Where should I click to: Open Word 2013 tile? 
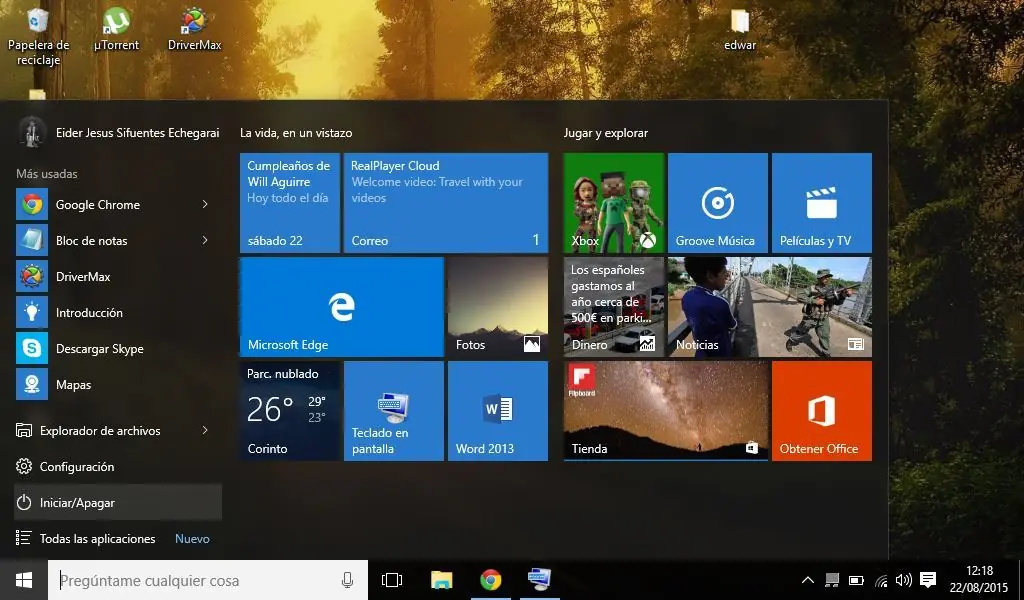tap(498, 411)
